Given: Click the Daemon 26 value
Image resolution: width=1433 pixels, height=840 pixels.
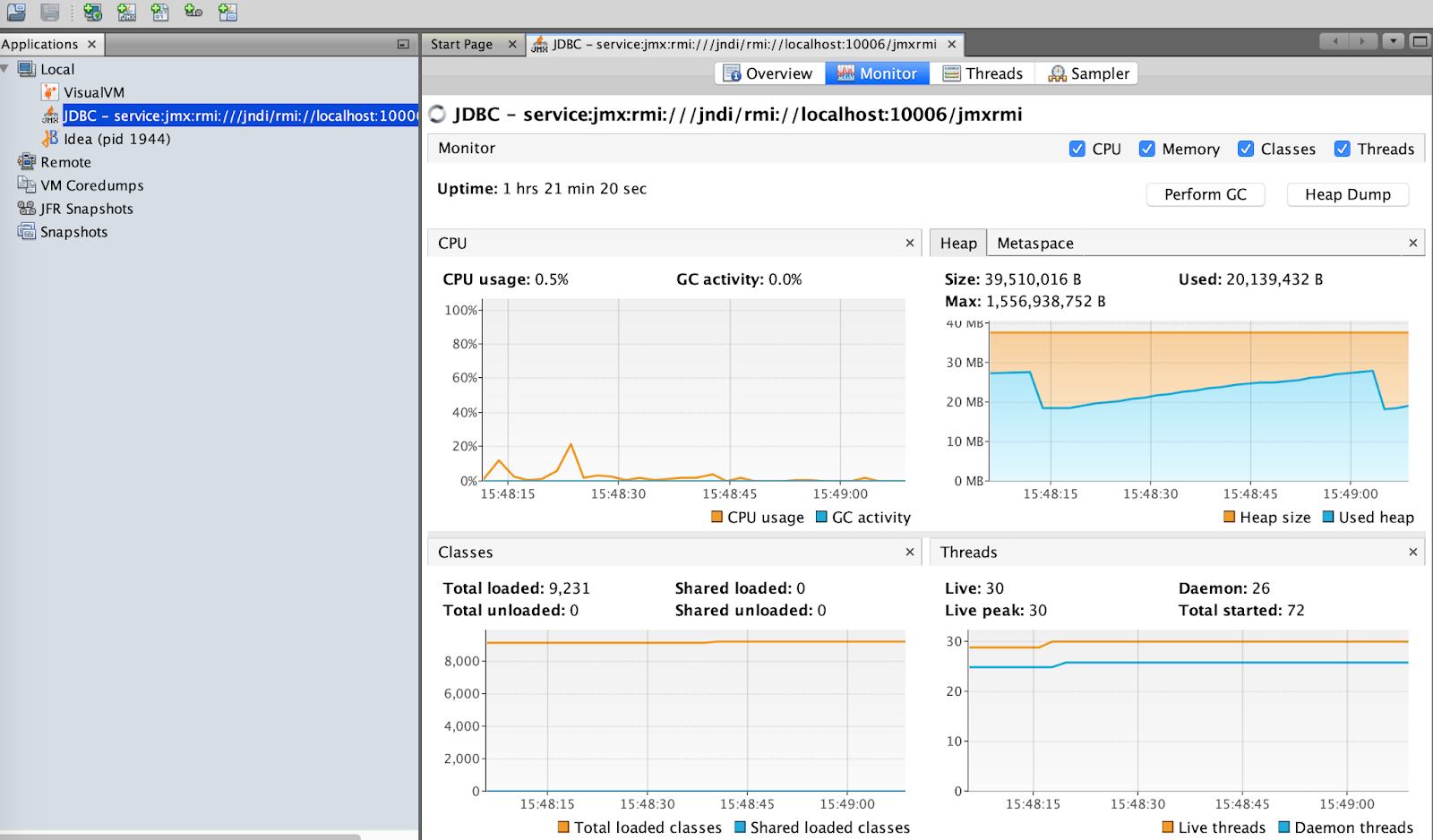Looking at the screenshot, I should (x=1261, y=588).
